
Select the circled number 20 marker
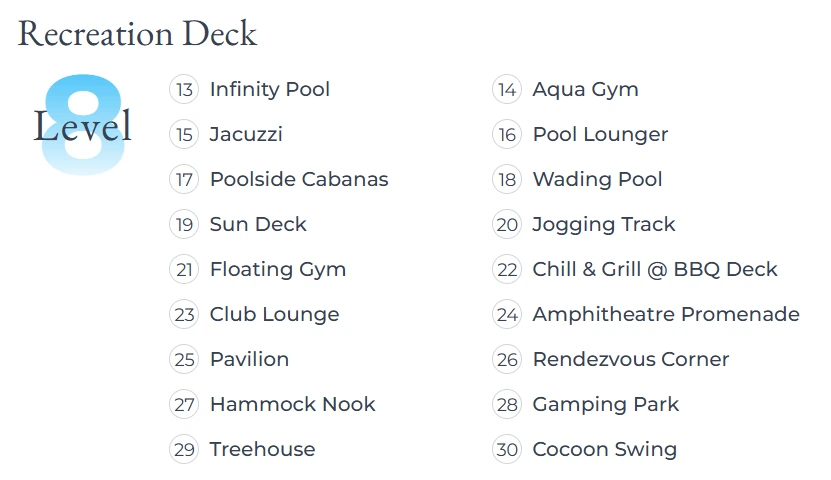507,225
